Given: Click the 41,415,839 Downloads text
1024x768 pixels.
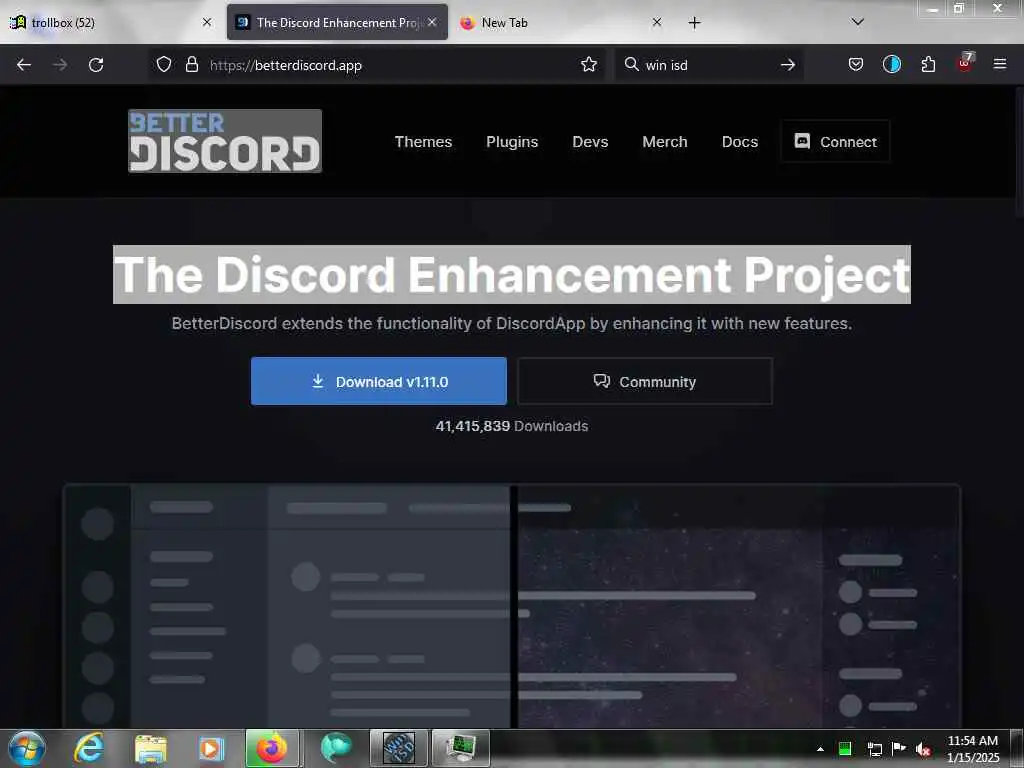Looking at the screenshot, I should [x=512, y=426].
